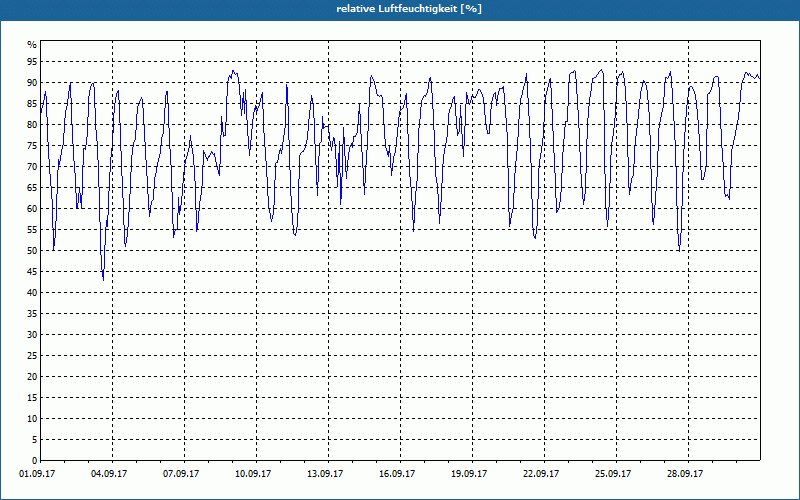Click the 15 y-axis label
This screenshot has height=500, width=800.
tap(32, 397)
